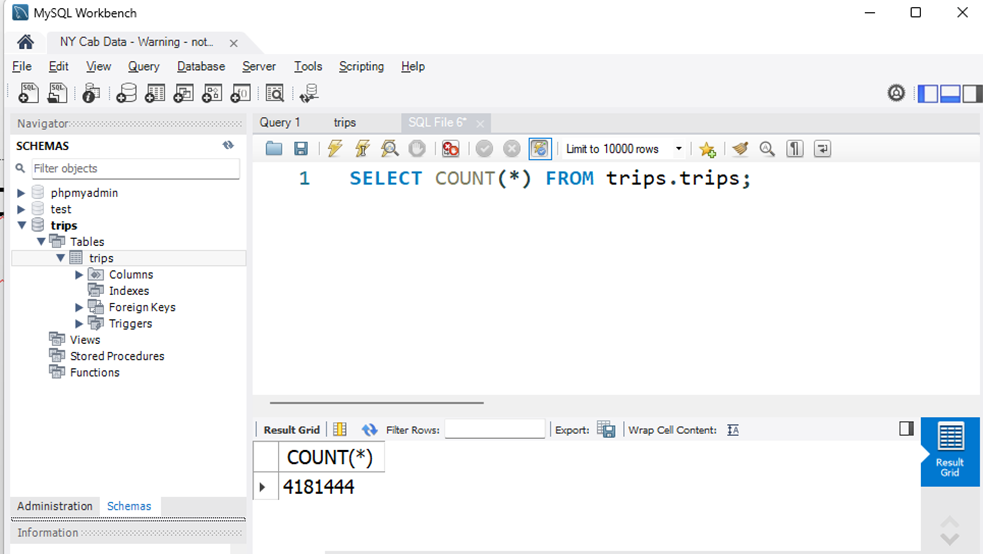Save the SQL script to file
Screen dimensions: 983x554
click(300, 149)
